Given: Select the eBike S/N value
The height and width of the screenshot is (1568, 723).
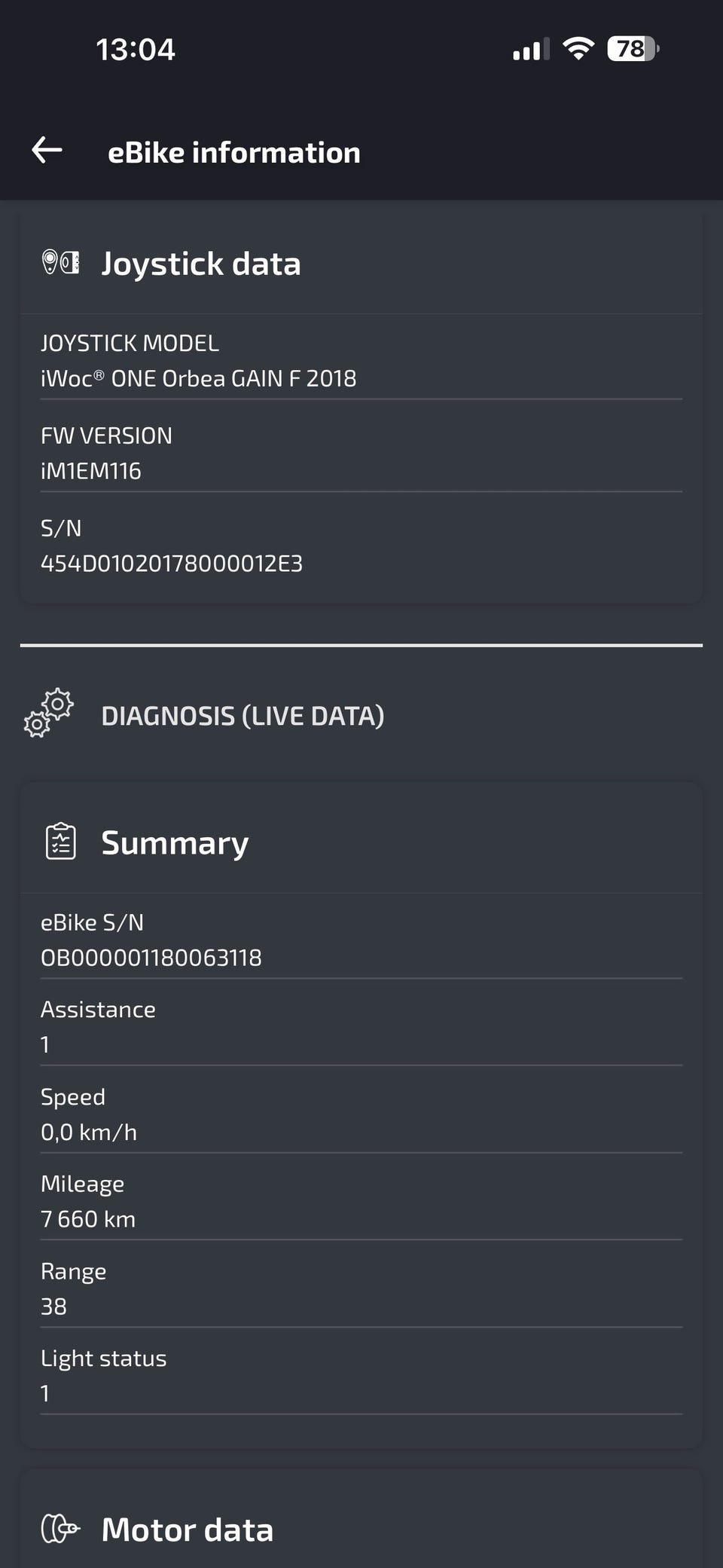Looking at the screenshot, I should pos(151,958).
